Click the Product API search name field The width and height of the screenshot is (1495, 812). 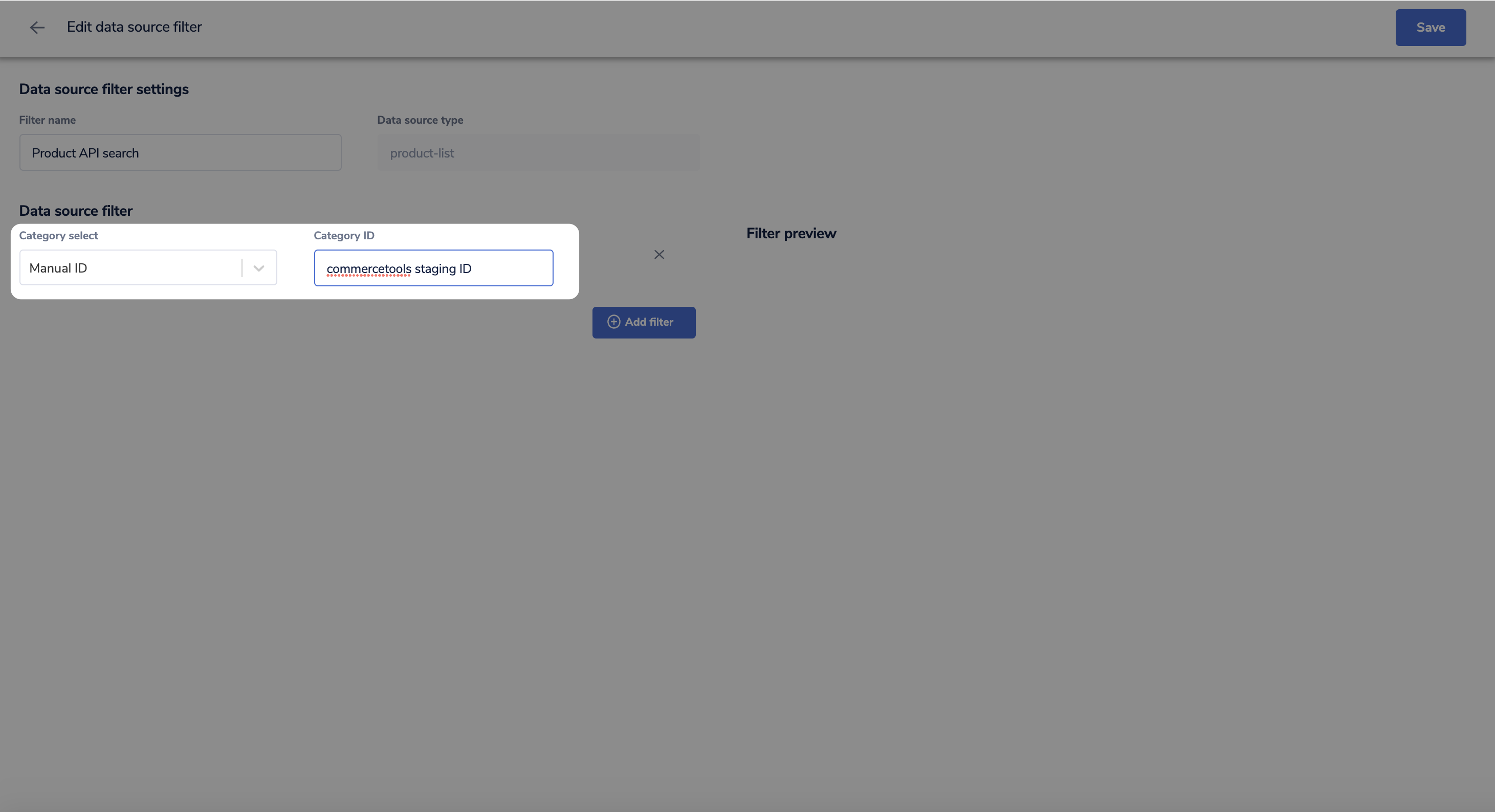tap(180, 152)
